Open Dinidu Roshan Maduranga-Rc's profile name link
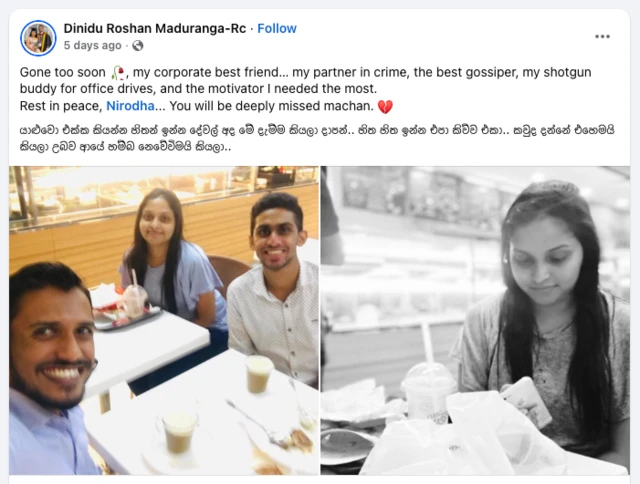This screenshot has height=484, width=640. [x=154, y=29]
